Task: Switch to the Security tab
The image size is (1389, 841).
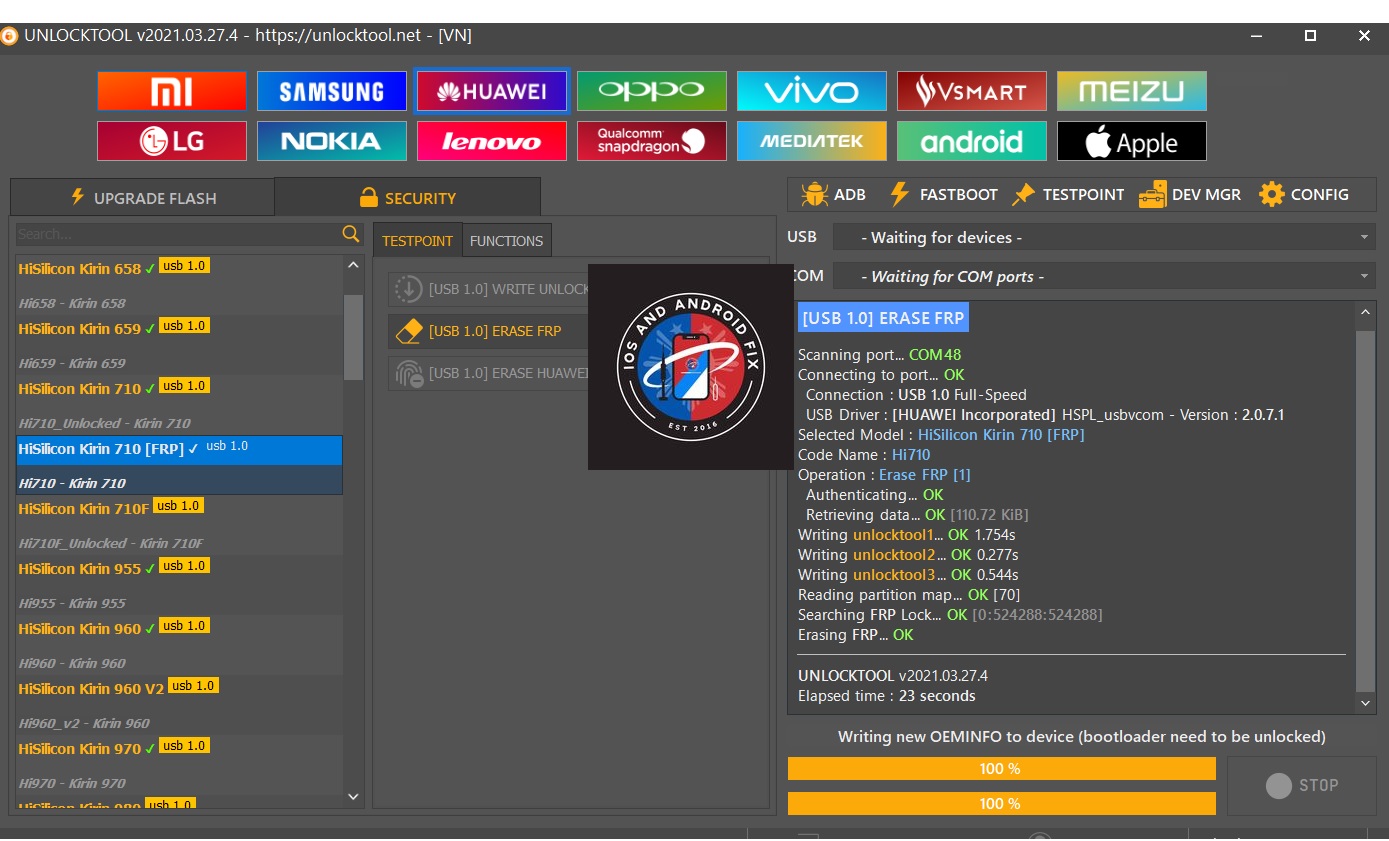Action: pos(408,197)
